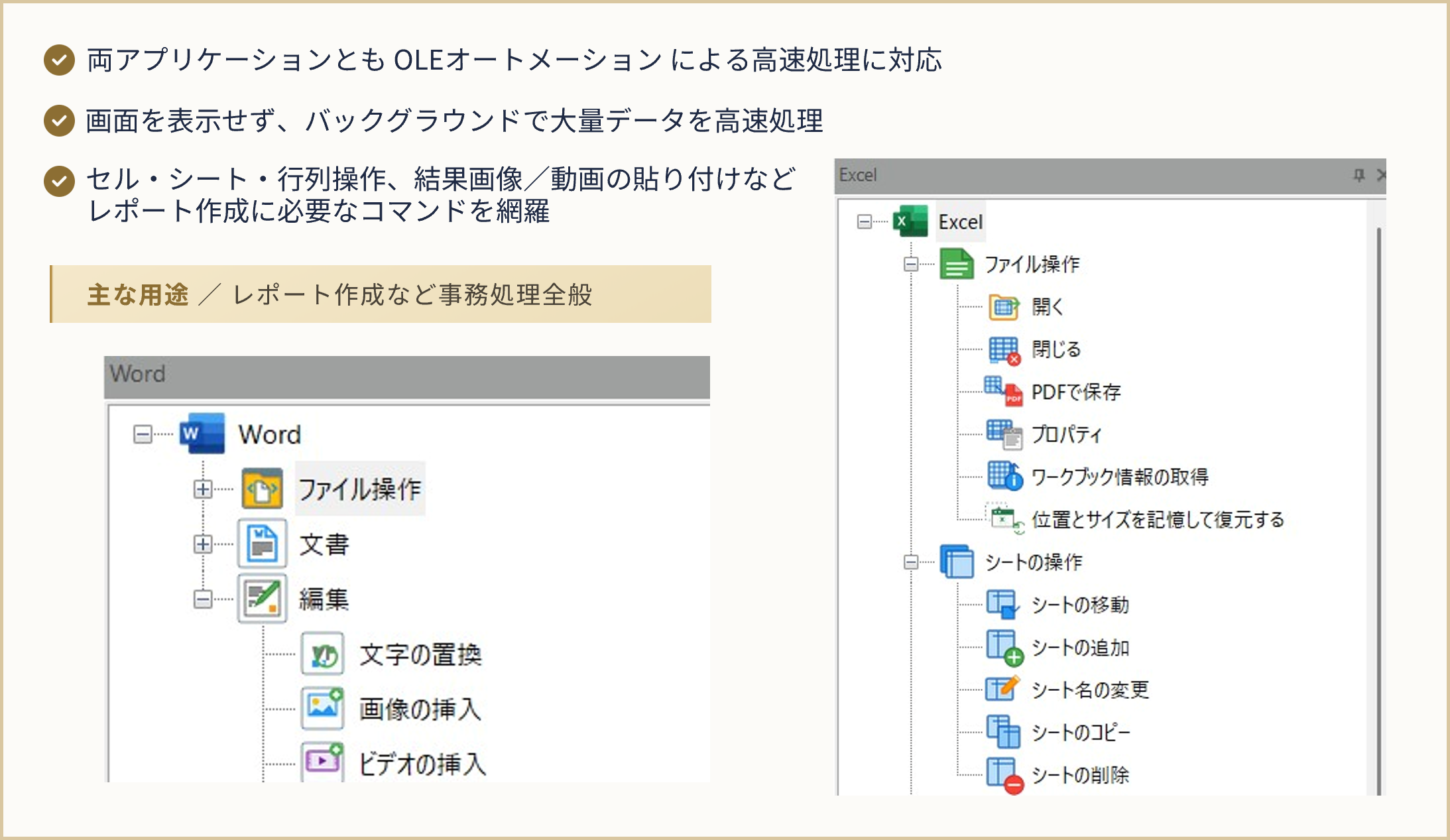Click the Word panel title bar

click(x=407, y=377)
